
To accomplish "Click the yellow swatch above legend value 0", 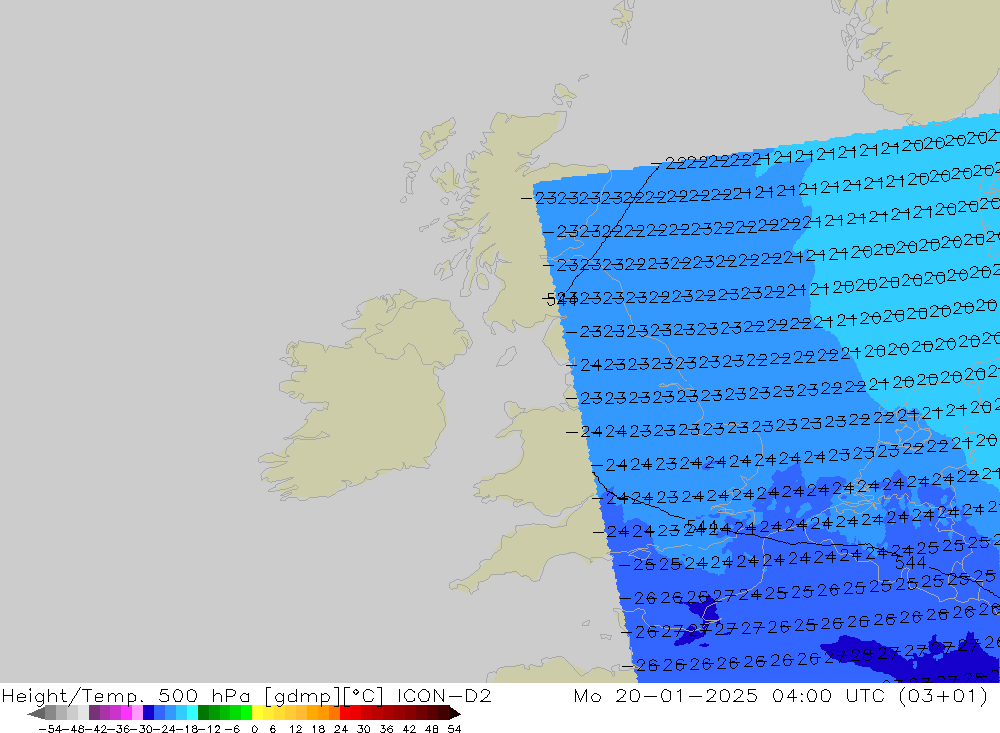I will [x=258, y=713].
